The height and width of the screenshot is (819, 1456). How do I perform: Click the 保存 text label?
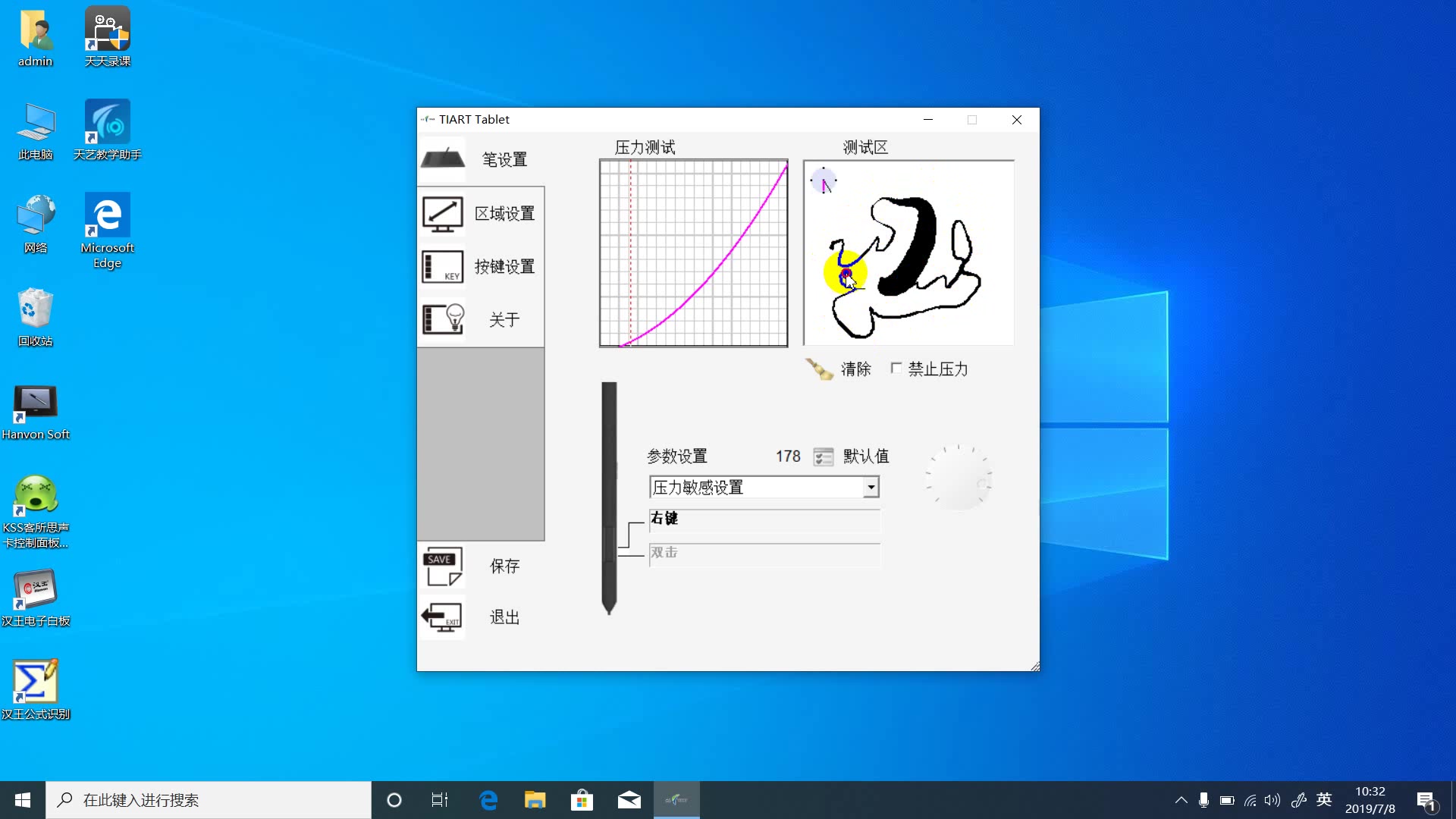(x=504, y=566)
